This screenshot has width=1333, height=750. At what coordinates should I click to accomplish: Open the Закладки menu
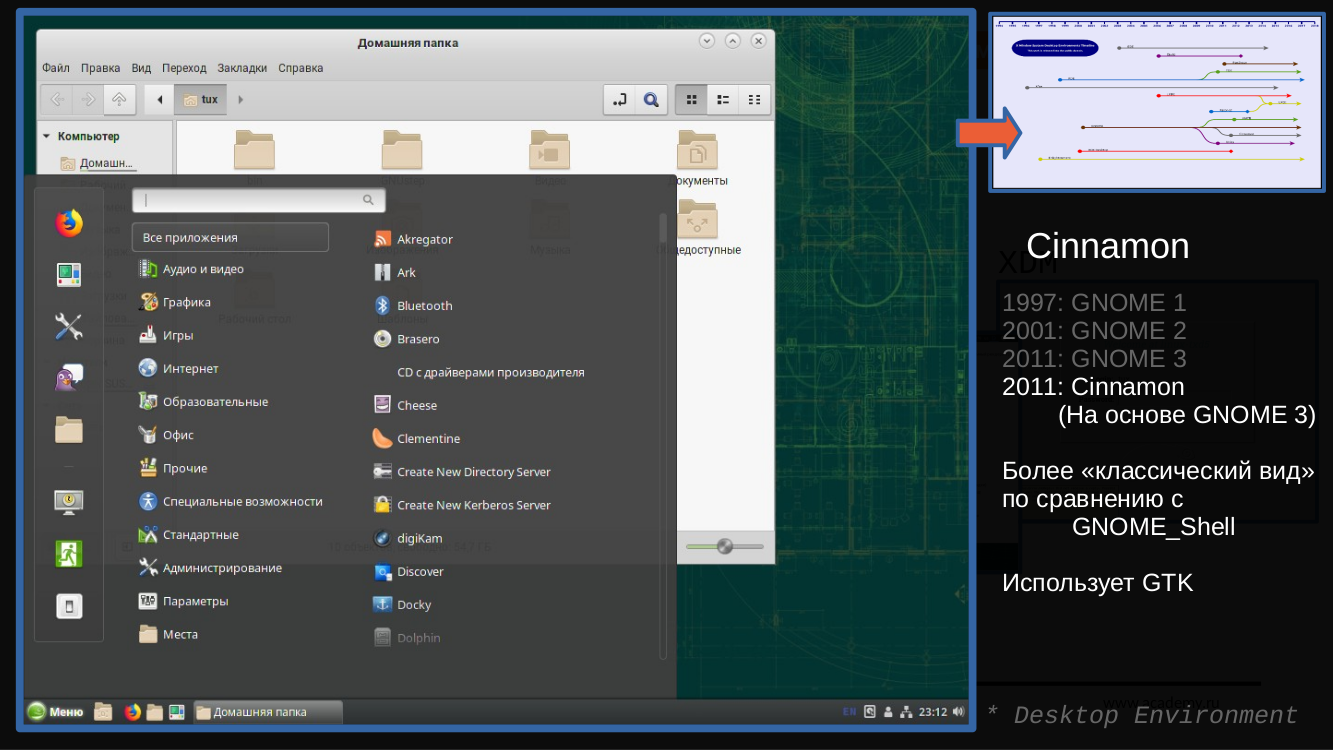point(242,68)
